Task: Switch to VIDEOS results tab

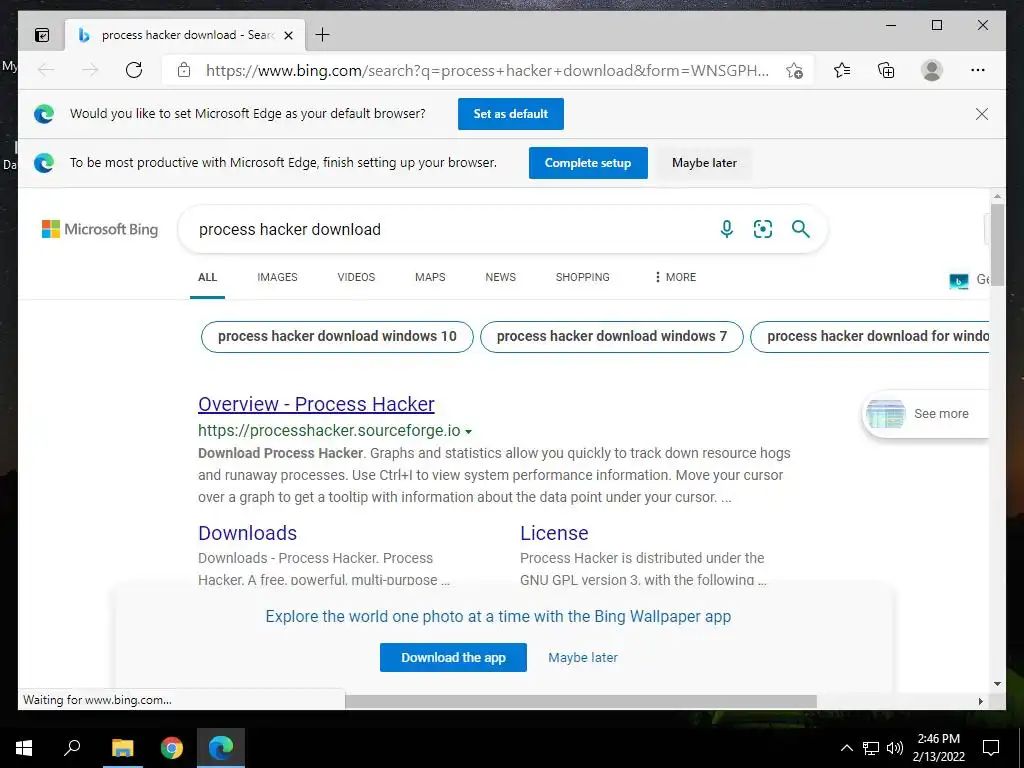Action: click(356, 277)
